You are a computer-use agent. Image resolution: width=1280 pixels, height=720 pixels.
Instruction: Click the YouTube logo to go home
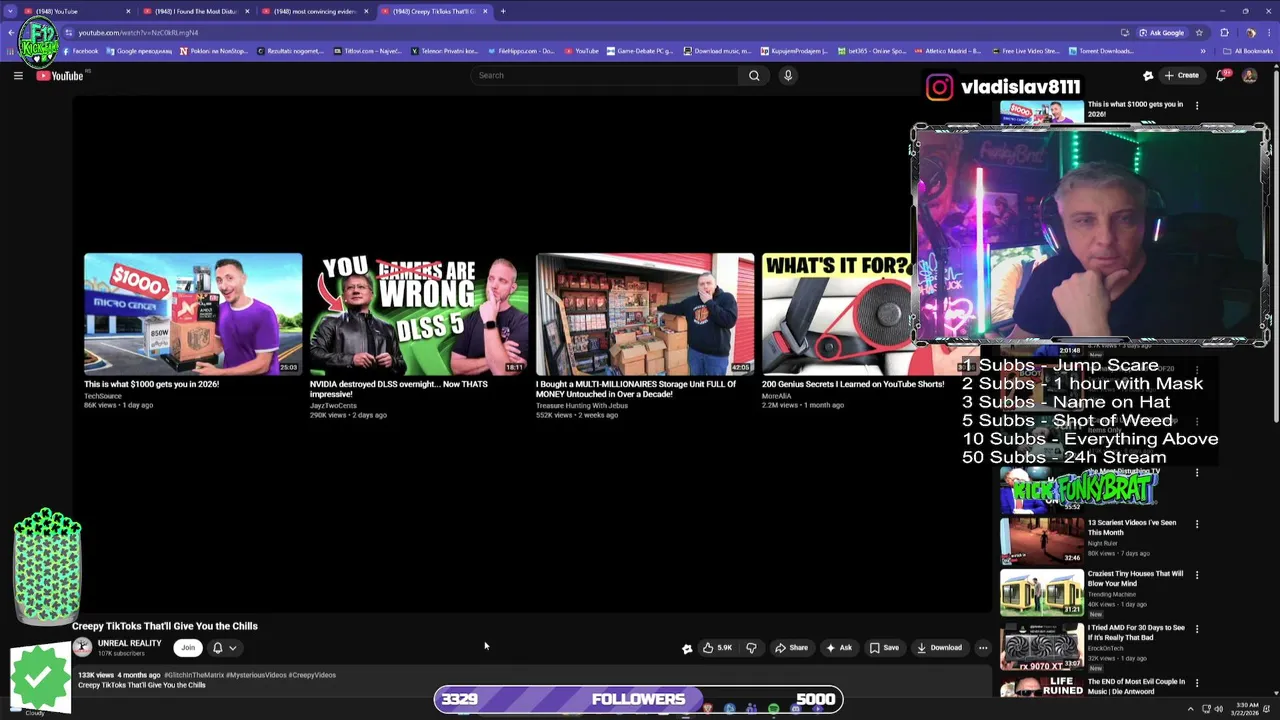60,76
